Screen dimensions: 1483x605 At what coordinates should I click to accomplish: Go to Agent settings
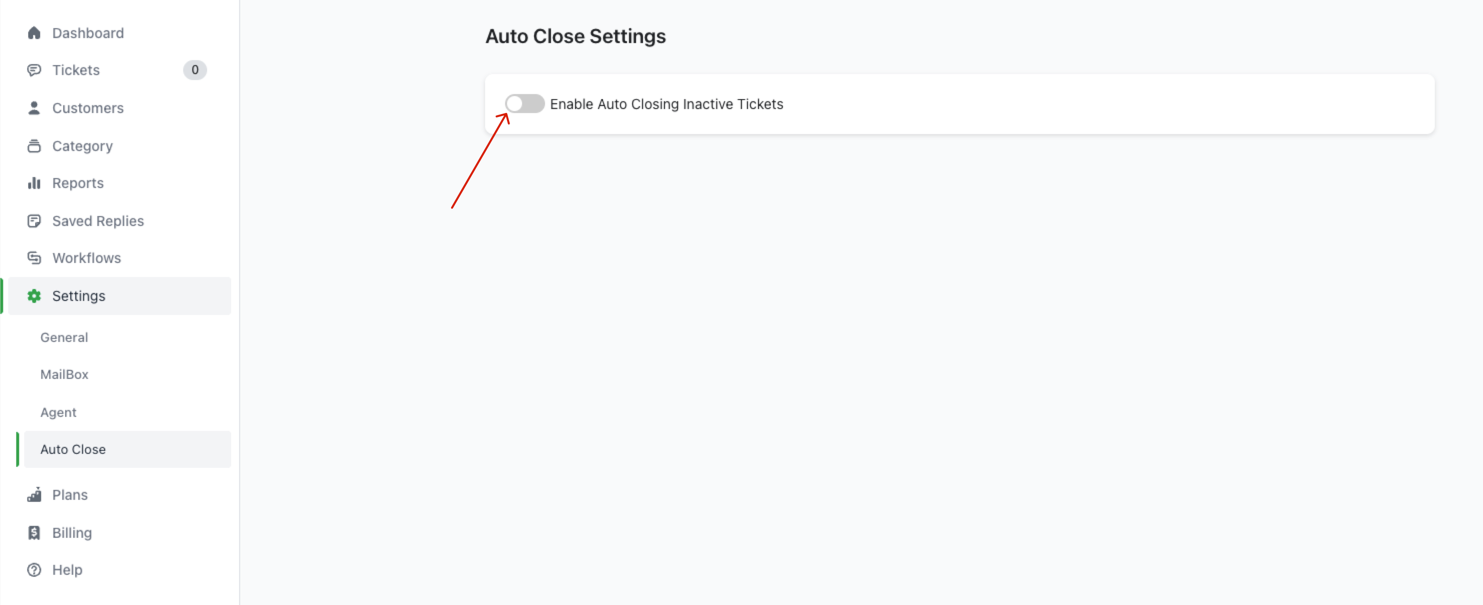(58, 413)
